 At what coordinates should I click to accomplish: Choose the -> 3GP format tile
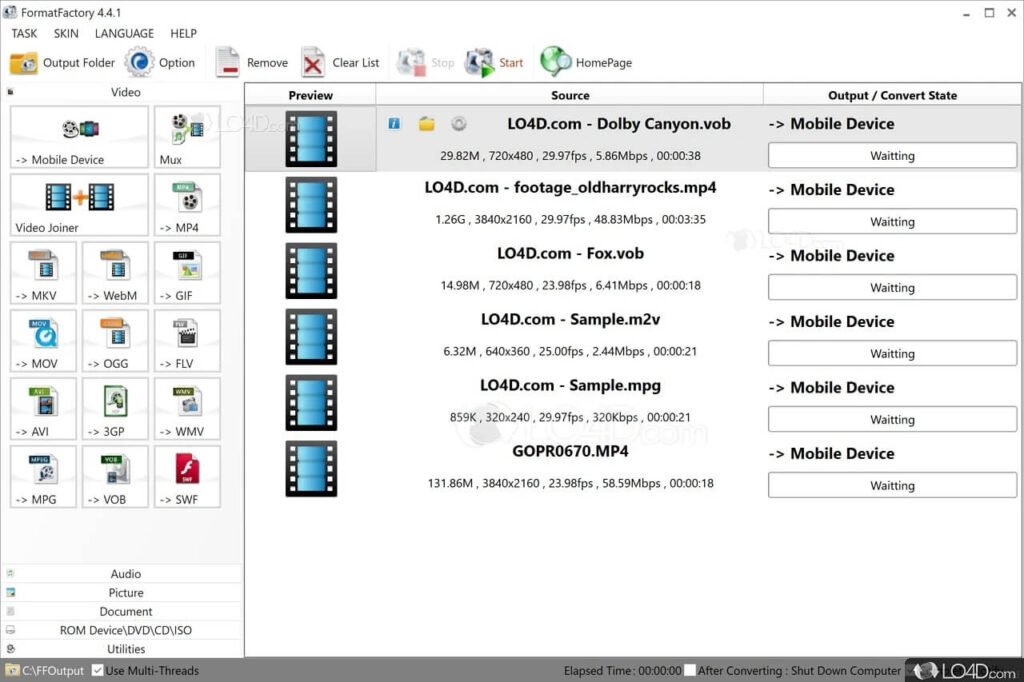115,409
